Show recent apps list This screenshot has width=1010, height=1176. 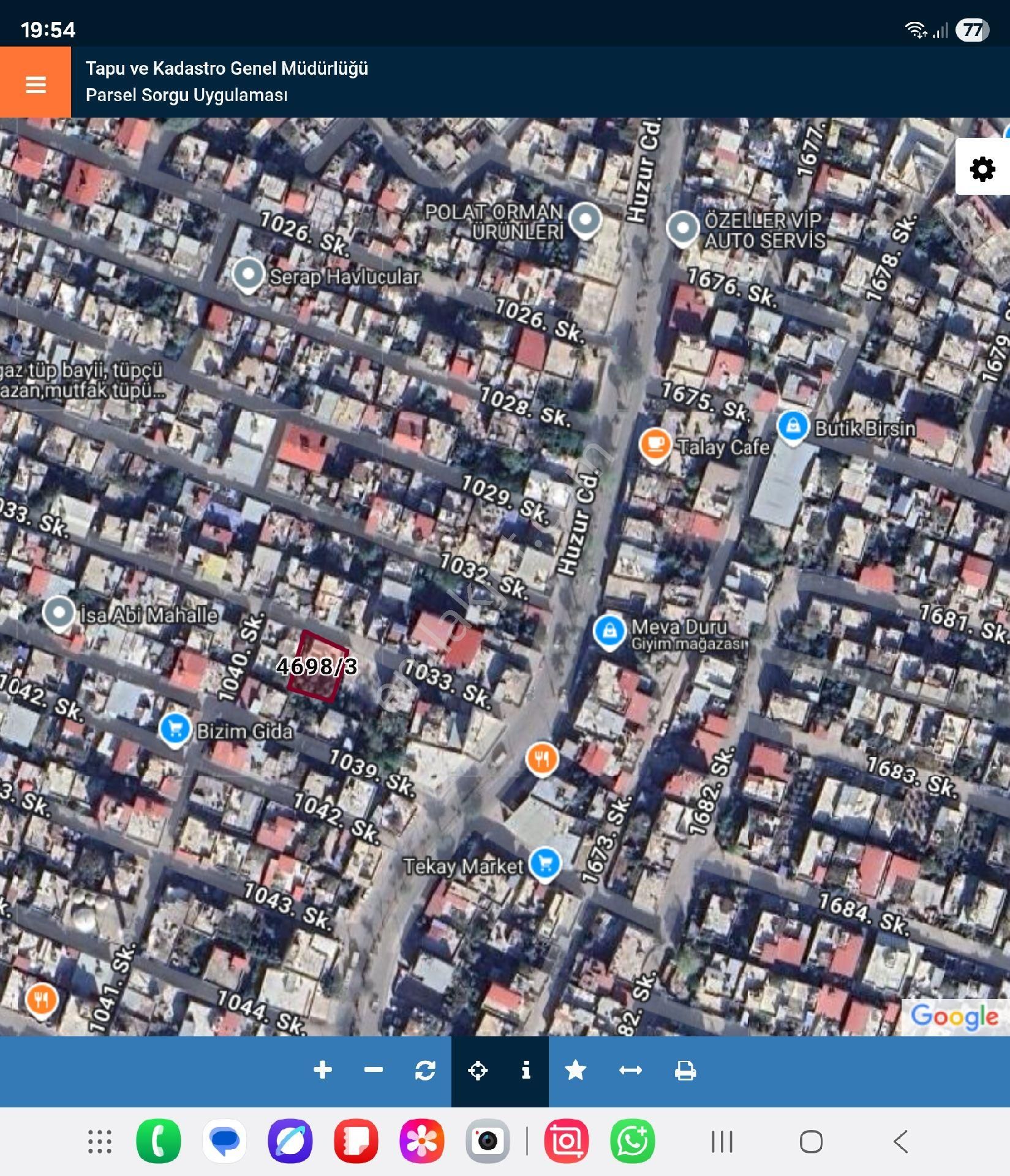coord(722,1142)
